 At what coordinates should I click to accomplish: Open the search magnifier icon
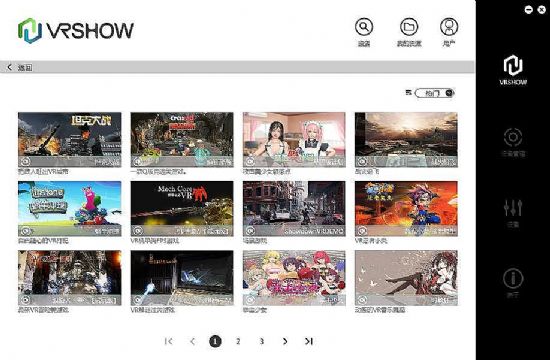pyautogui.click(x=364, y=27)
